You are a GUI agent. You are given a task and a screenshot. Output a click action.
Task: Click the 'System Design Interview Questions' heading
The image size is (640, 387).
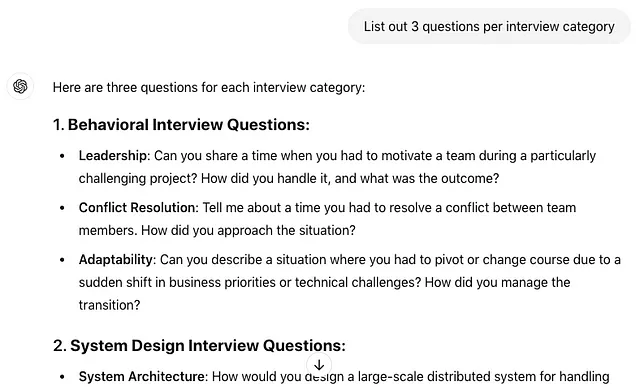tap(199, 346)
